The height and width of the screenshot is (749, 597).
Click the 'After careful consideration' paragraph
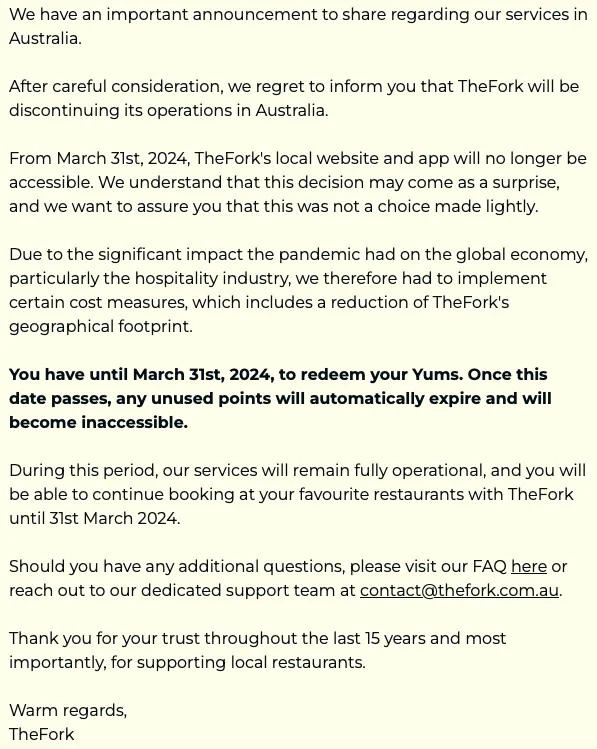coord(294,98)
